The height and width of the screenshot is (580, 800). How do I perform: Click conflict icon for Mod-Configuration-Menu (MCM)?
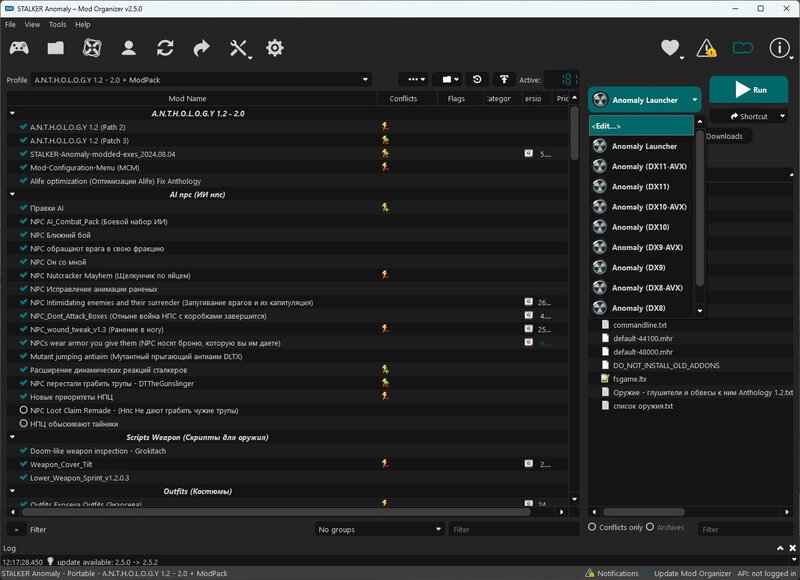click(x=385, y=167)
